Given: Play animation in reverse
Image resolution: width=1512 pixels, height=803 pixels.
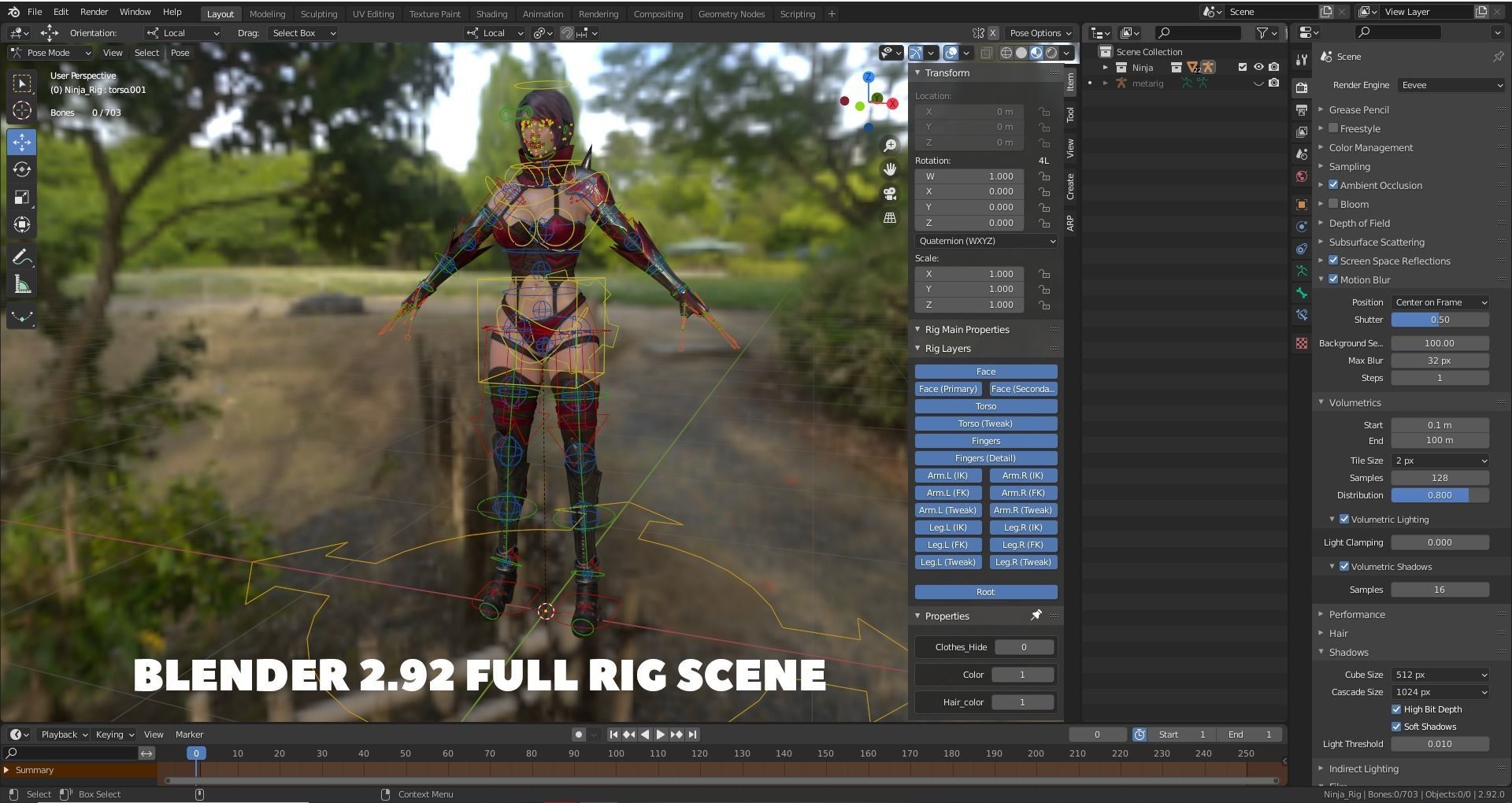Looking at the screenshot, I should [x=645, y=735].
